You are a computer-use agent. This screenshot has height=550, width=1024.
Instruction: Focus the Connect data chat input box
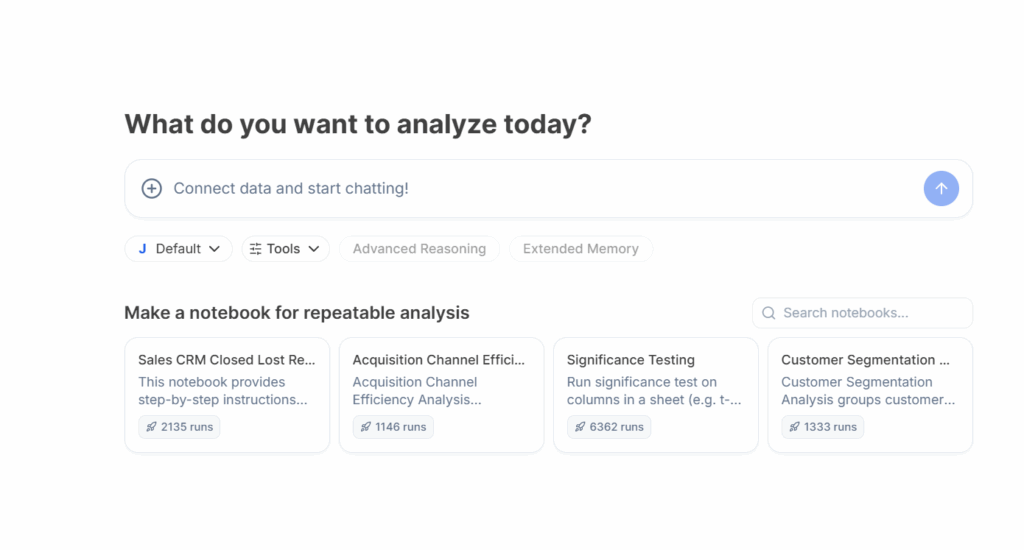click(x=540, y=188)
